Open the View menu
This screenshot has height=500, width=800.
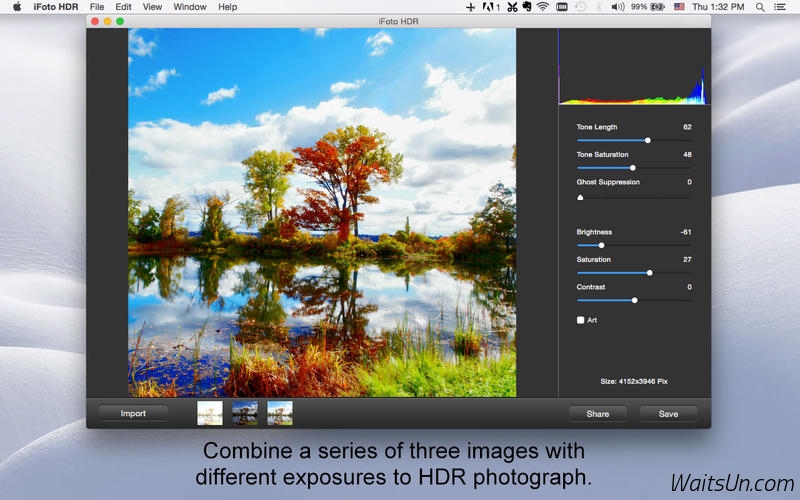[x=152, y=7]
